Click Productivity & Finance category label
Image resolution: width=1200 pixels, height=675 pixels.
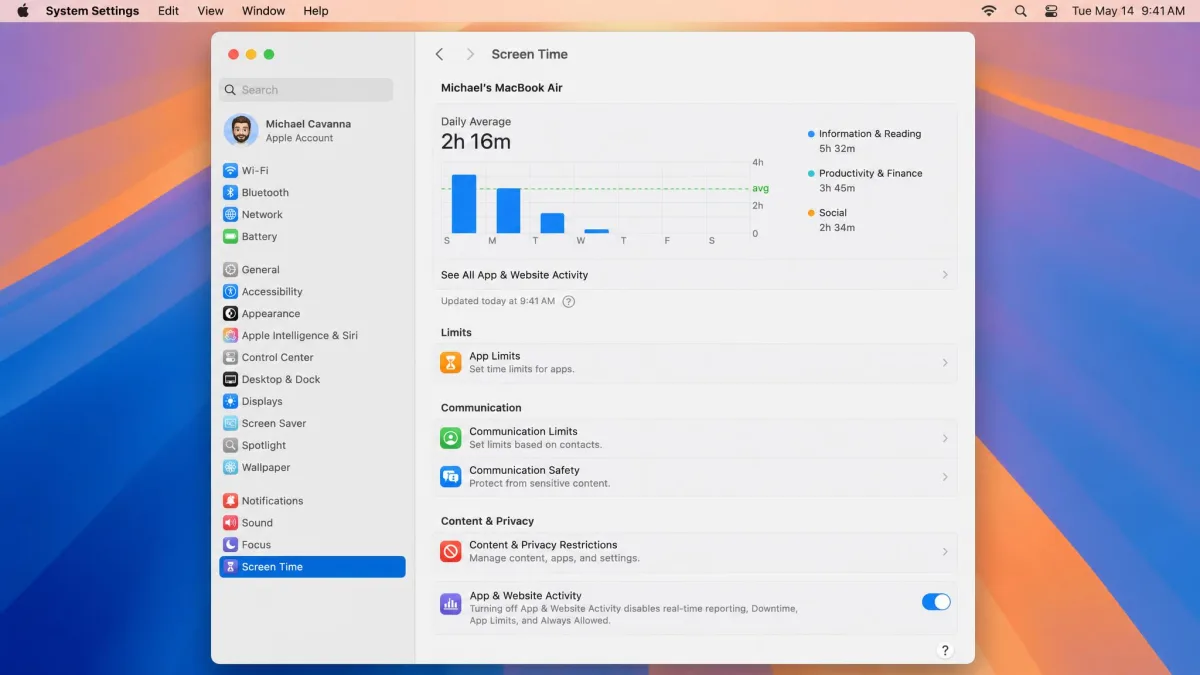point(870,173)
